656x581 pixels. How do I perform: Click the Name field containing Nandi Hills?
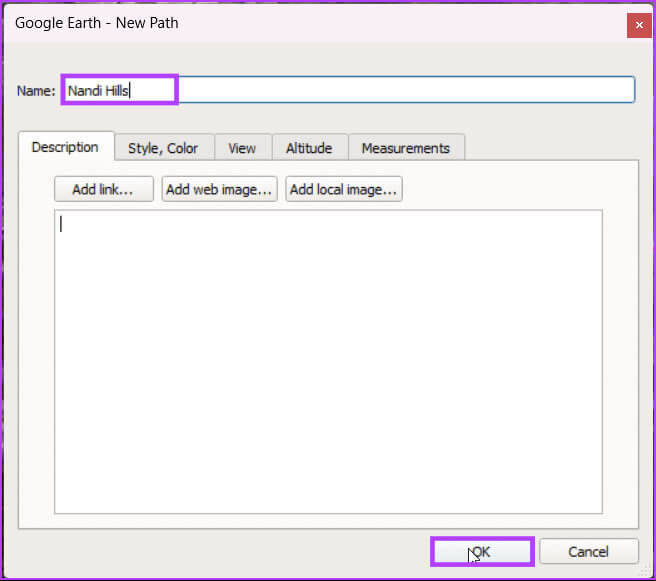[349, 90]
